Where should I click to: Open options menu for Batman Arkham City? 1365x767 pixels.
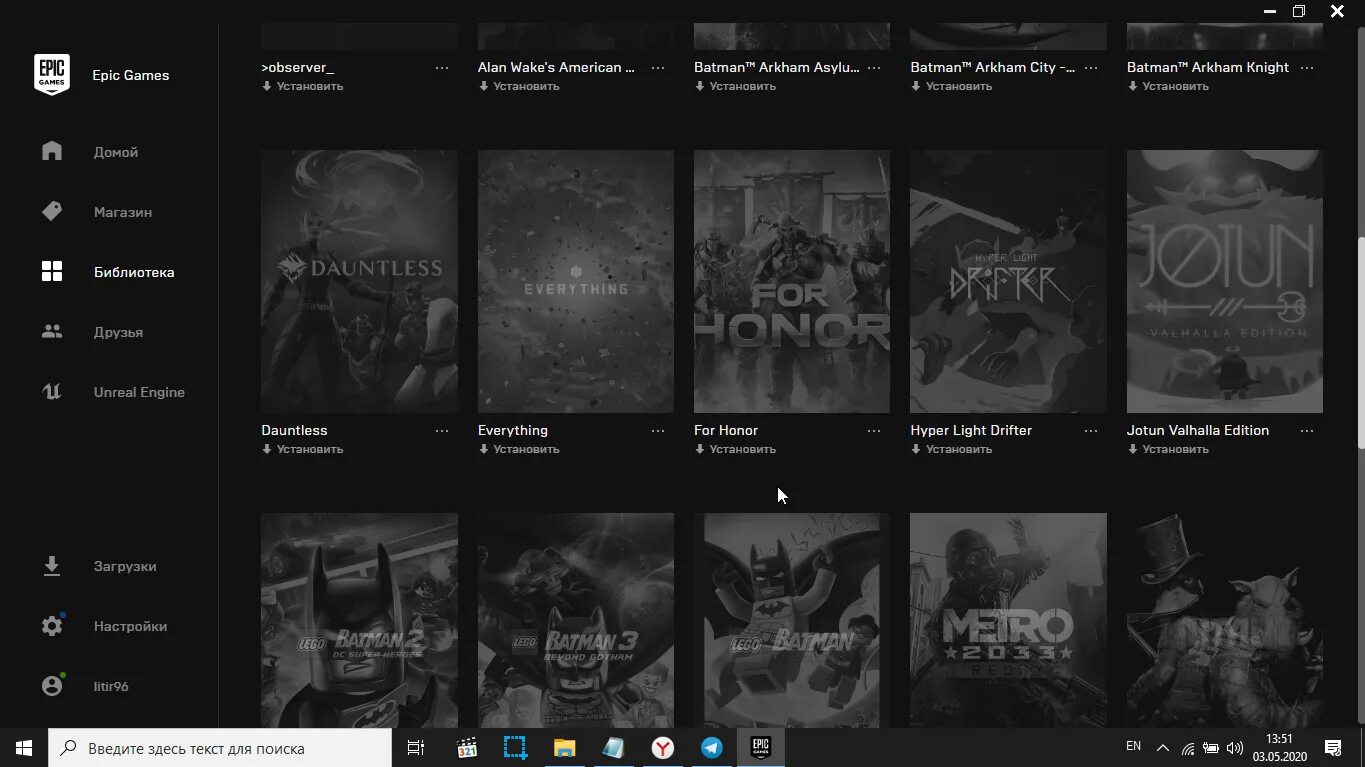click(x=1091, y=68)
